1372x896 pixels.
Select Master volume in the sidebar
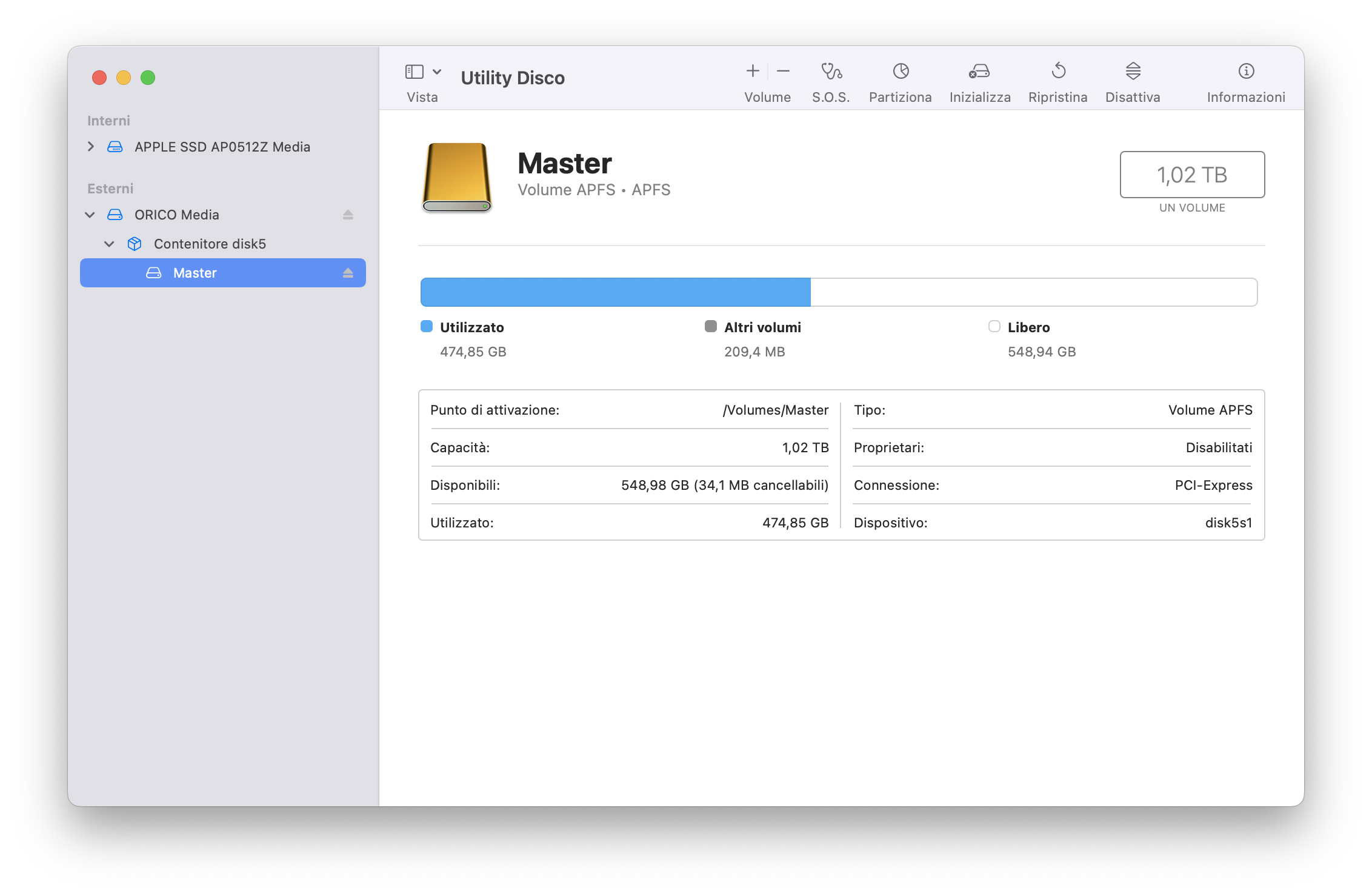[195, 273]
